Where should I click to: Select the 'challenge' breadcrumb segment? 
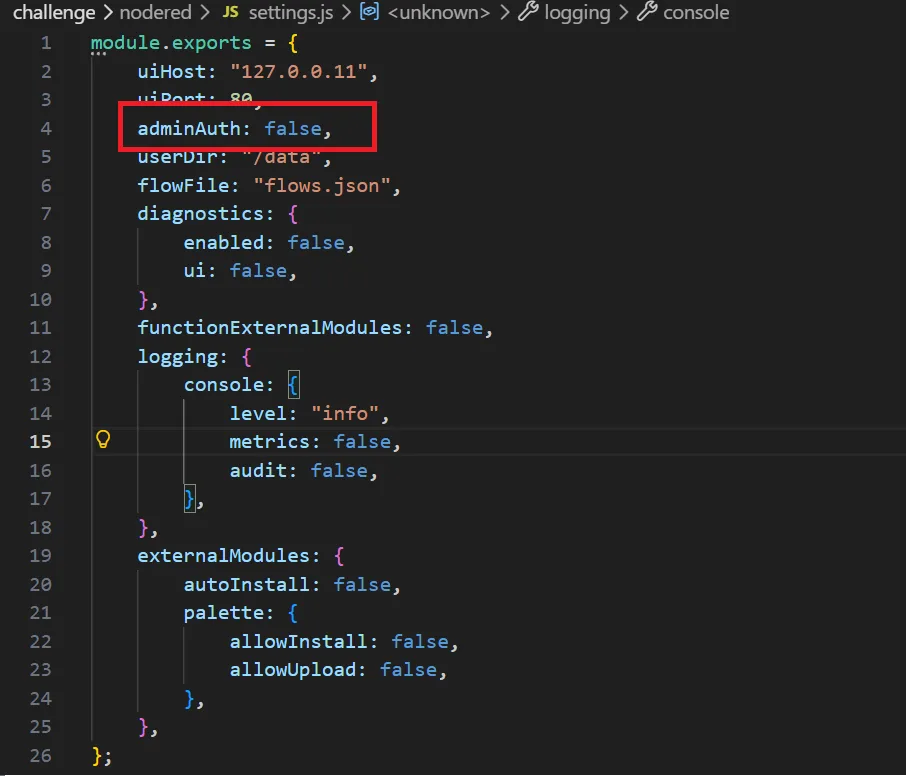click(x=54, y=12)
